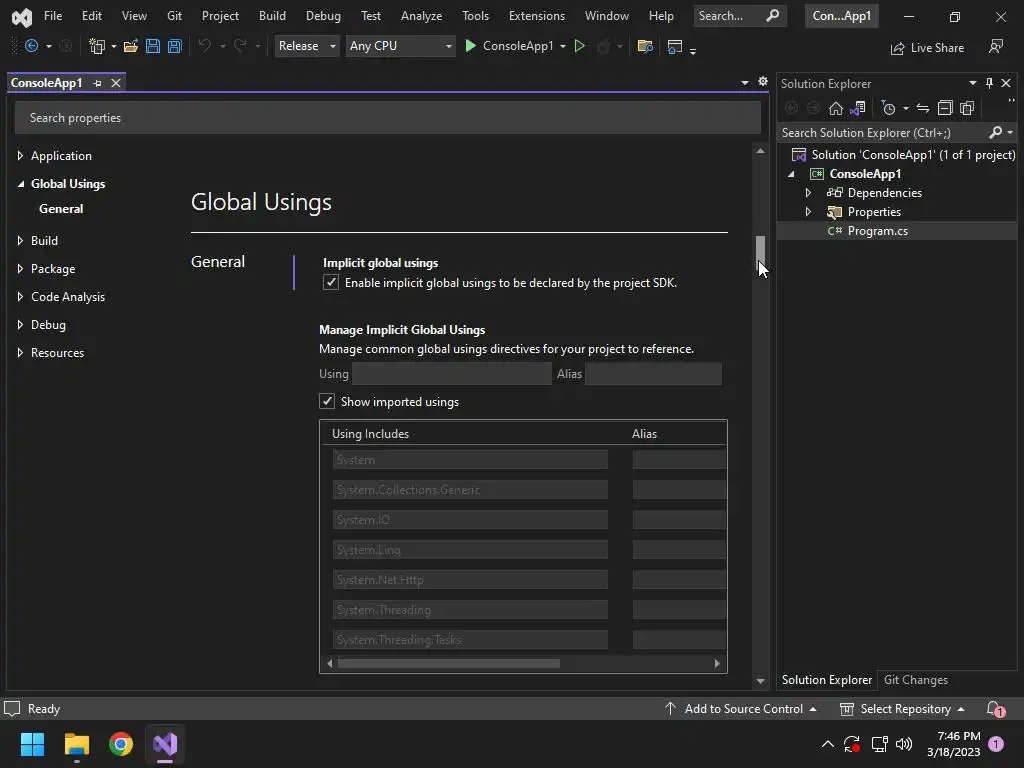1024x768 pixels.
Task: Open the notifications bell in status bar
Action: (995, 709)
